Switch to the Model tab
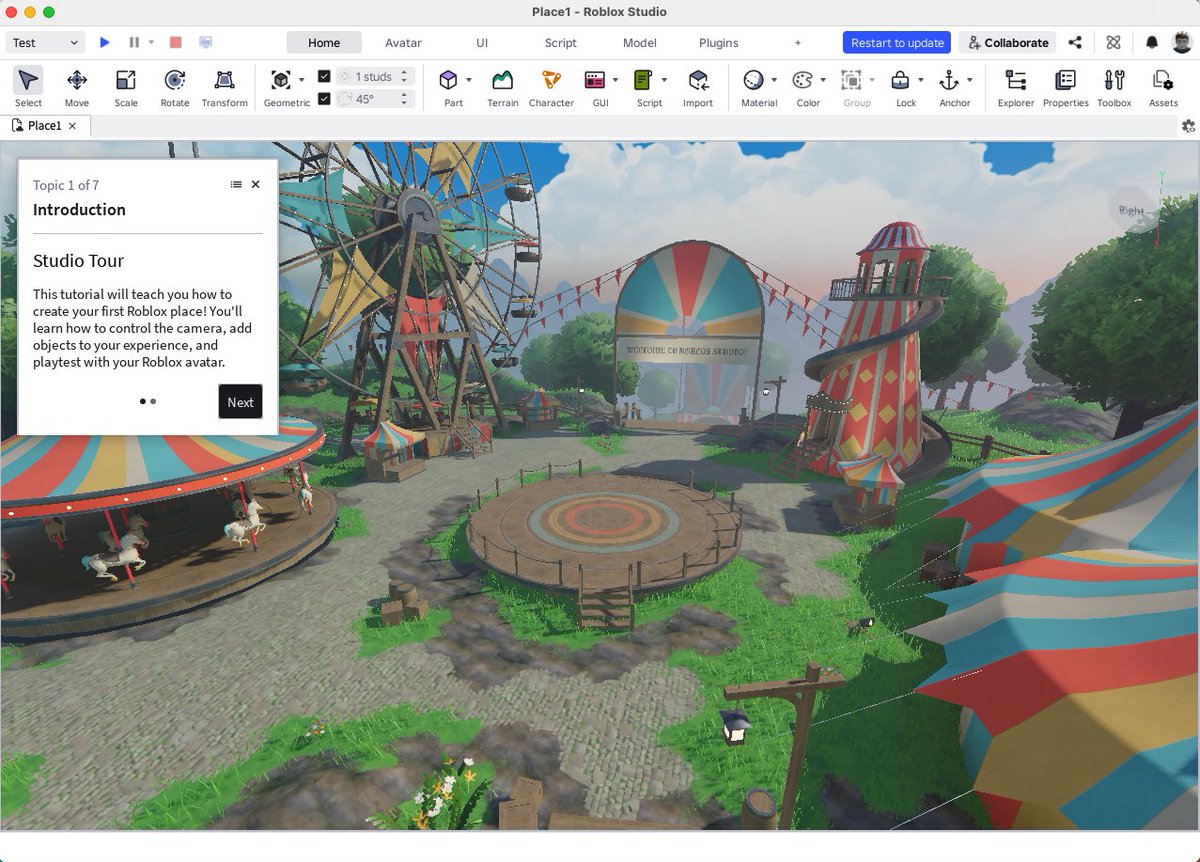 coord(639,43)
